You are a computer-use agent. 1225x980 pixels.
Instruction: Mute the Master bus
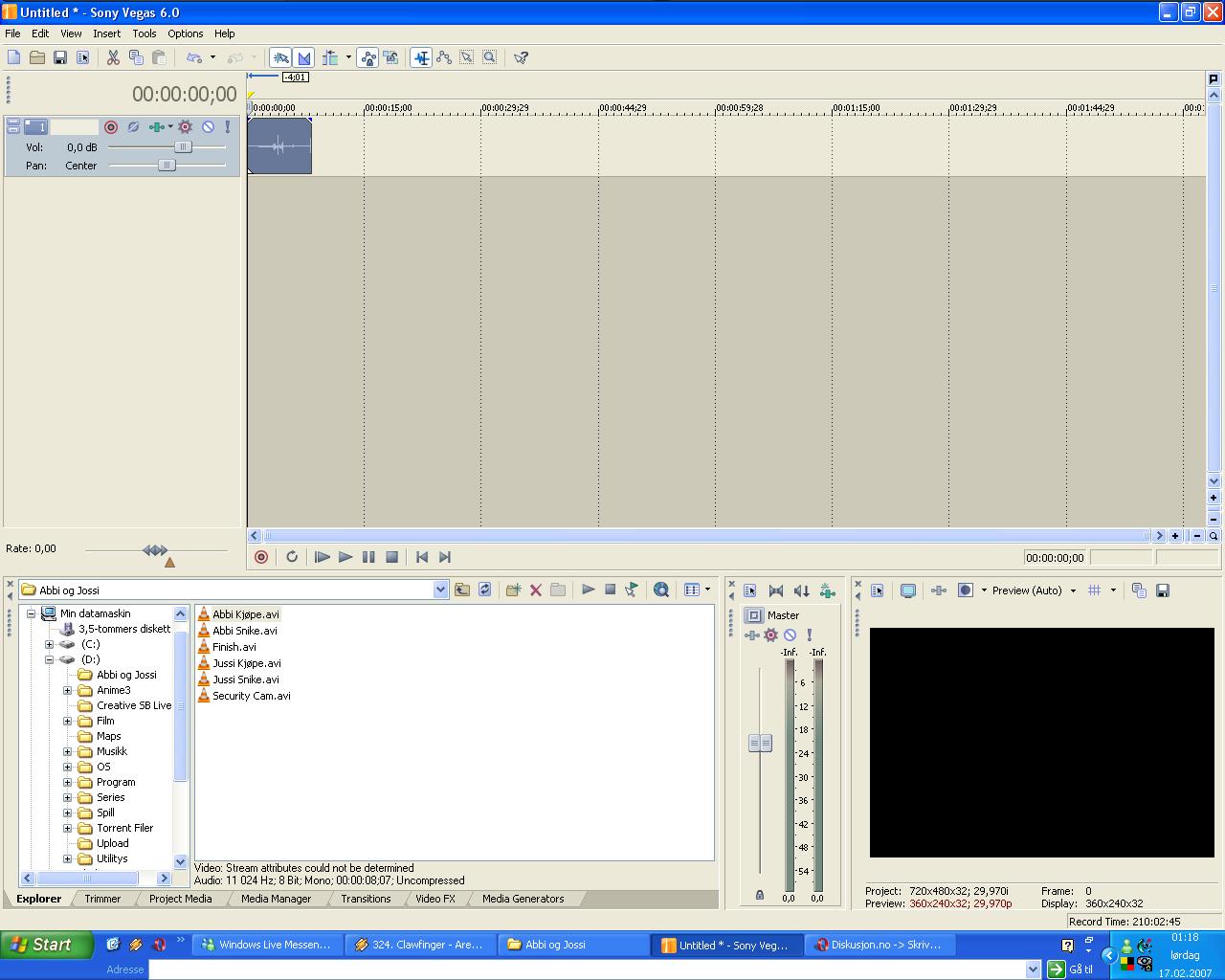791,635
